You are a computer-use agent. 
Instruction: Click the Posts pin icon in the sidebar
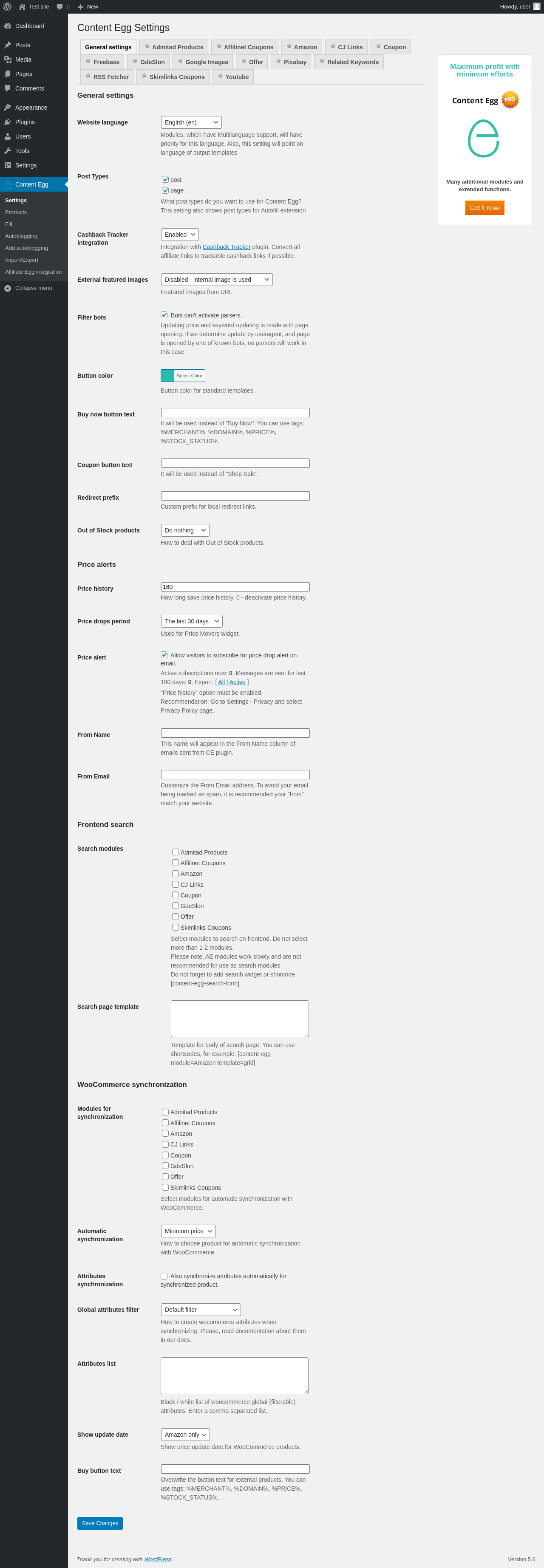(8, 45)
